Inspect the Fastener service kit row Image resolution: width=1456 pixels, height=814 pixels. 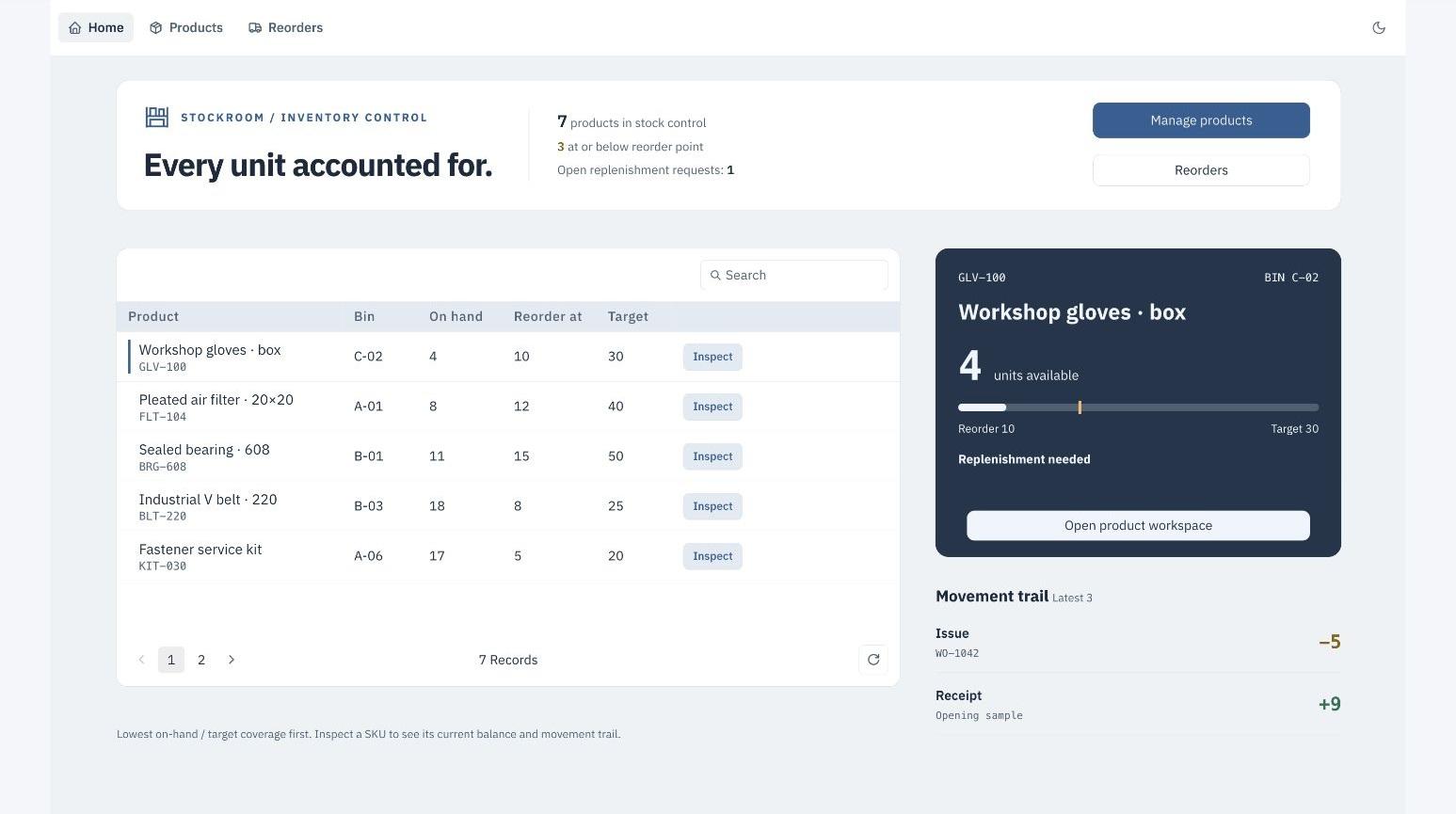click(x=712, y=556)
